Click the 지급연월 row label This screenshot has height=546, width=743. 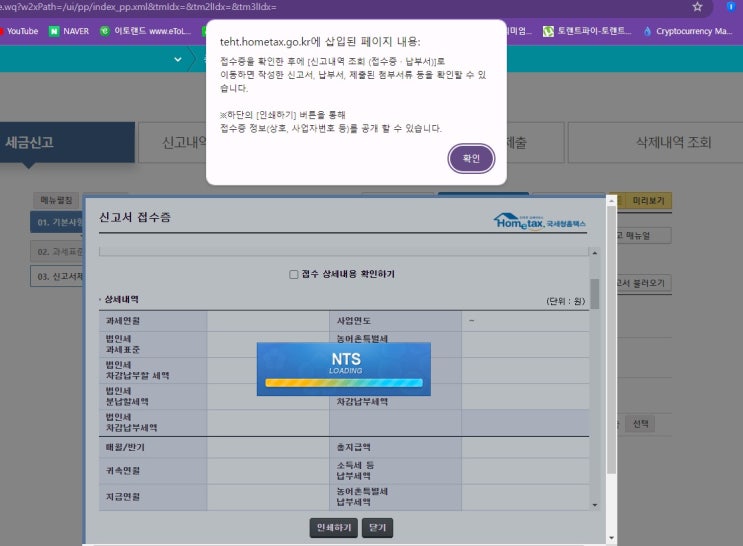[123, 497]
